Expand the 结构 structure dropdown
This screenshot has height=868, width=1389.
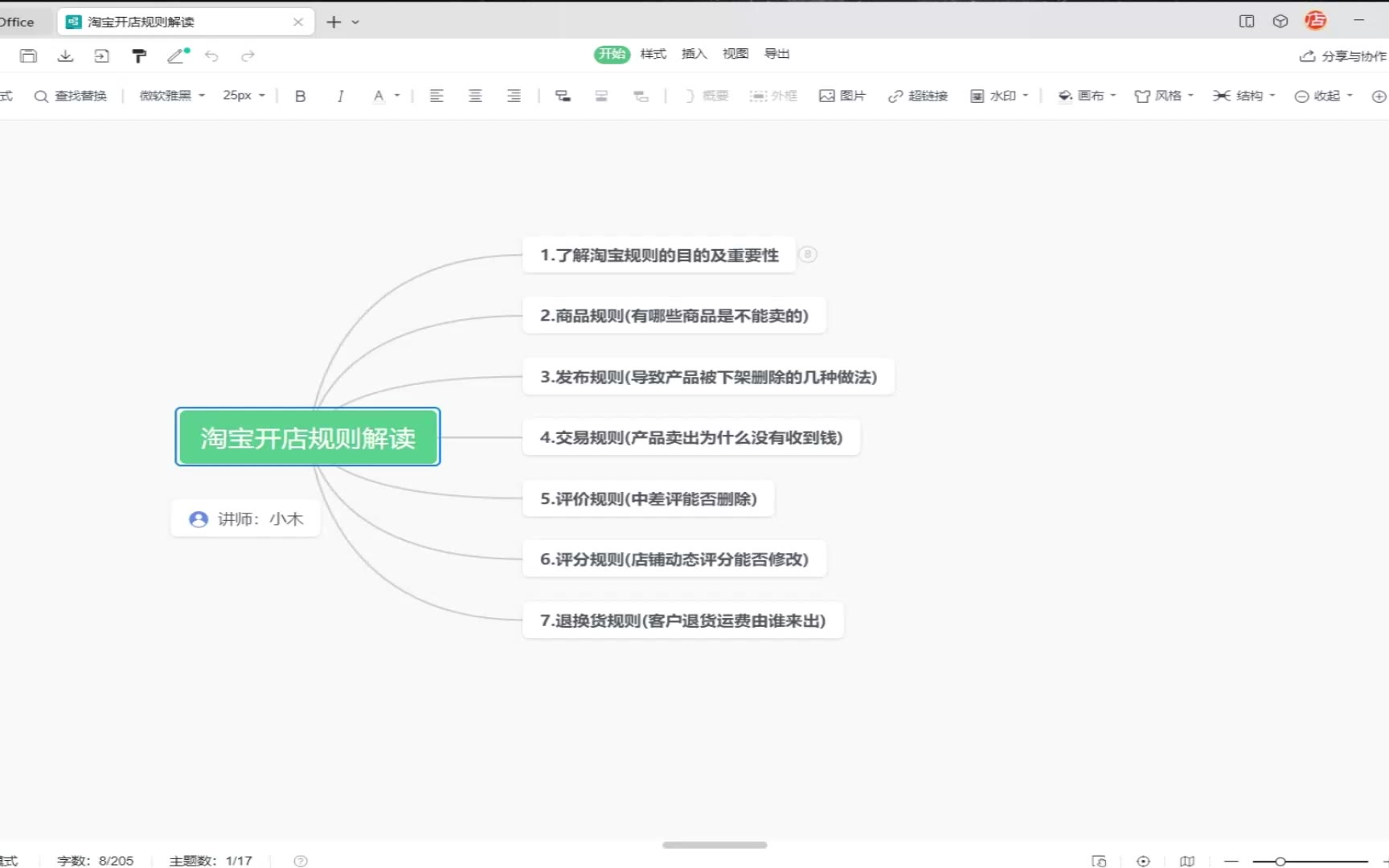click(x=1244, y=96)
